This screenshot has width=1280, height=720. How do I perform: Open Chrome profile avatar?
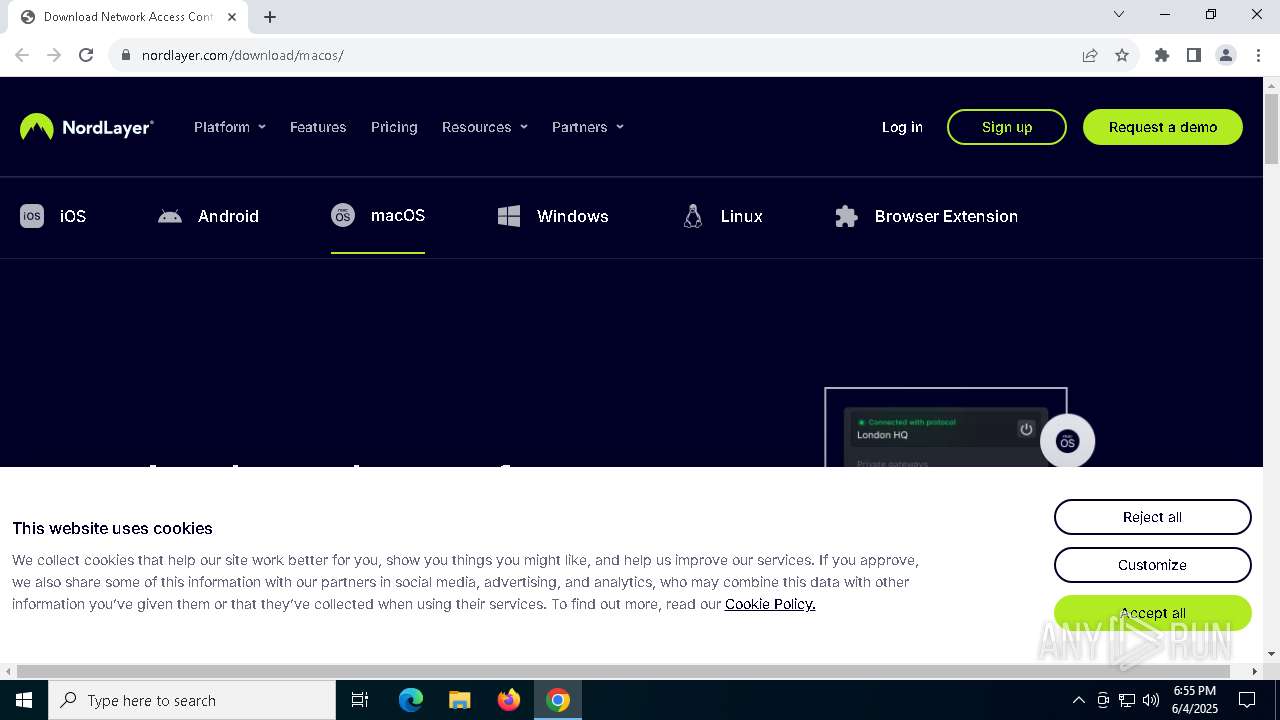tap(1226, 55)
